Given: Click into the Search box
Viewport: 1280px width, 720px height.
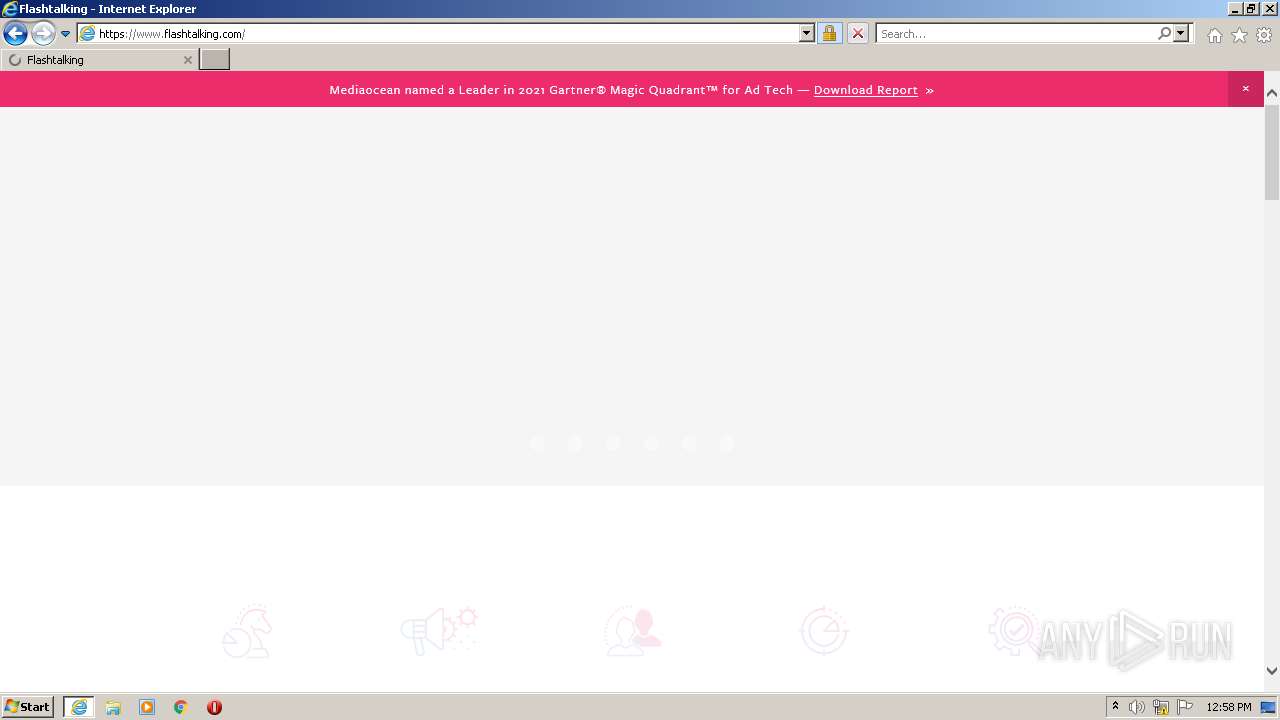Looking at the screenshot, I should click(x=1016, y=34).
